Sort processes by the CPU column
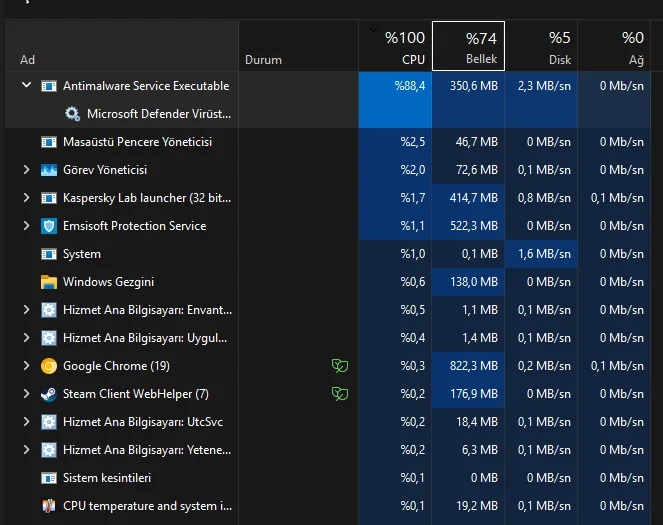The height and width of the screenshot is (525, 663). click(x=395, y=48)
